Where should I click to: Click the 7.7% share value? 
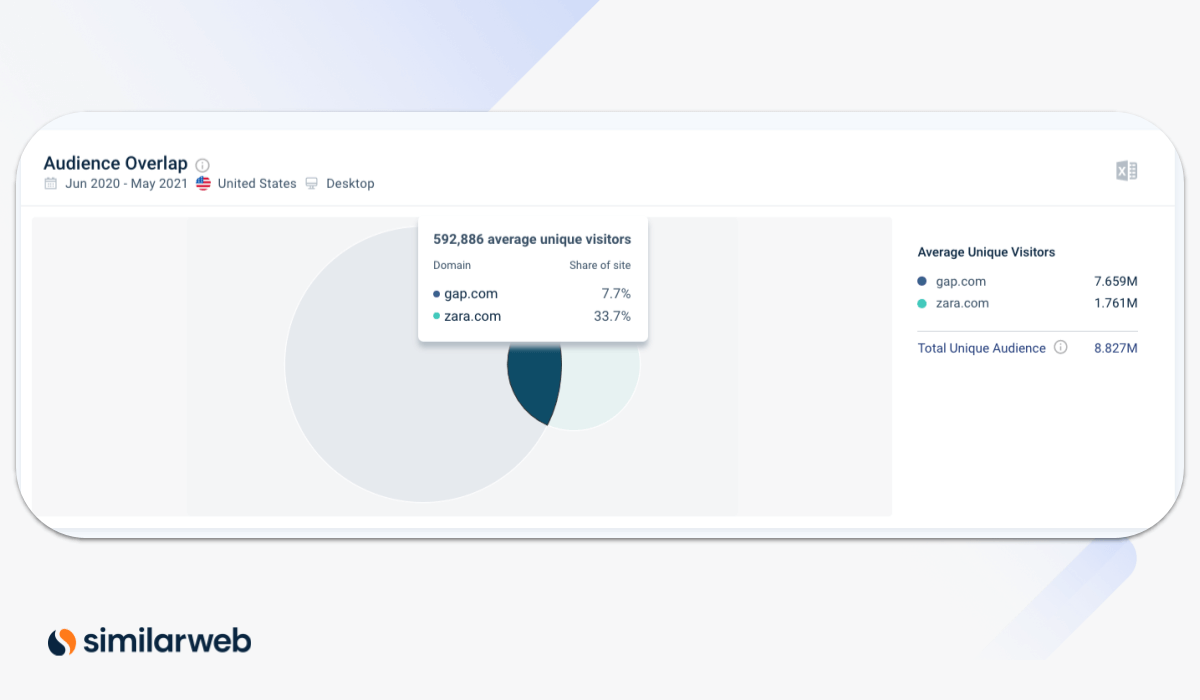pos(616,294)
